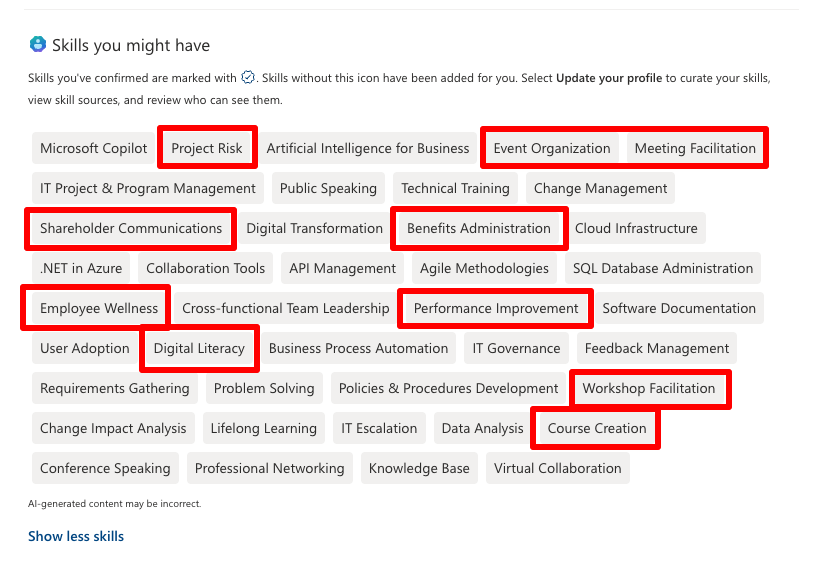Click the .NET in Azure skill
831x570 pixels.
pos(81,268)
